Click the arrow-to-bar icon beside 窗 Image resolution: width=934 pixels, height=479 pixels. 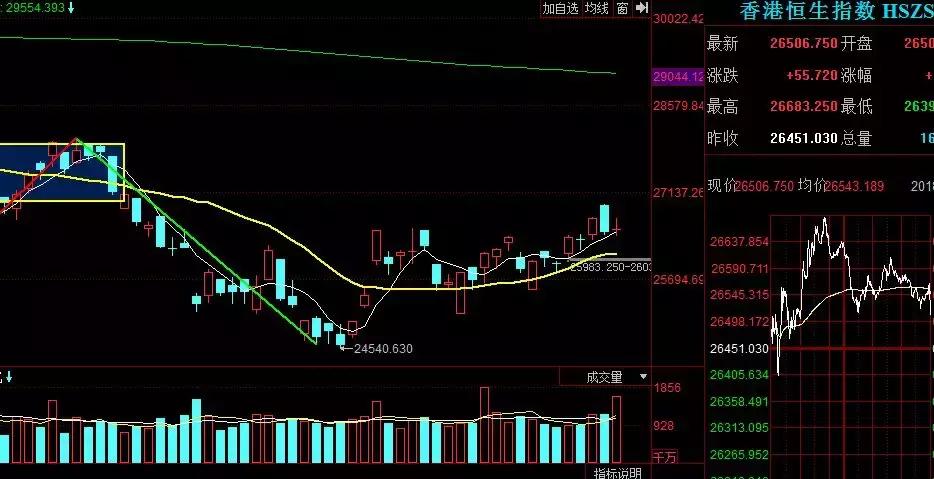(x=642, y=8)
